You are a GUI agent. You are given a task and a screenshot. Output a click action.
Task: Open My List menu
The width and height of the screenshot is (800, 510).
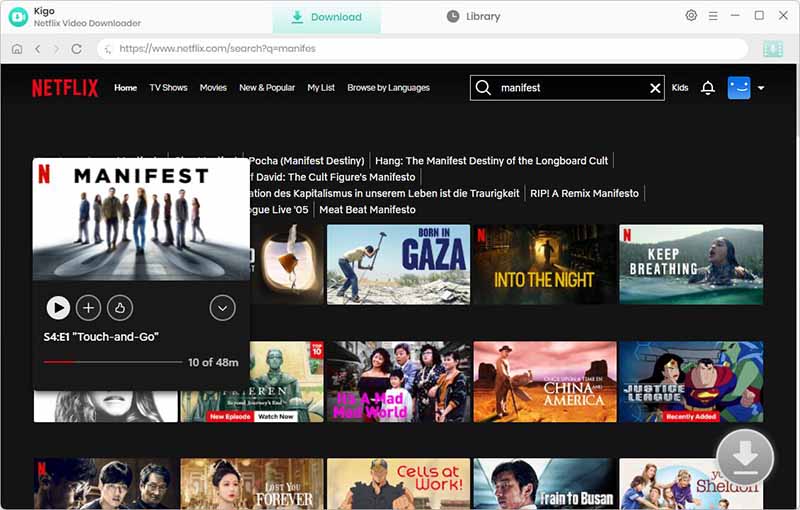pos(321,88)
